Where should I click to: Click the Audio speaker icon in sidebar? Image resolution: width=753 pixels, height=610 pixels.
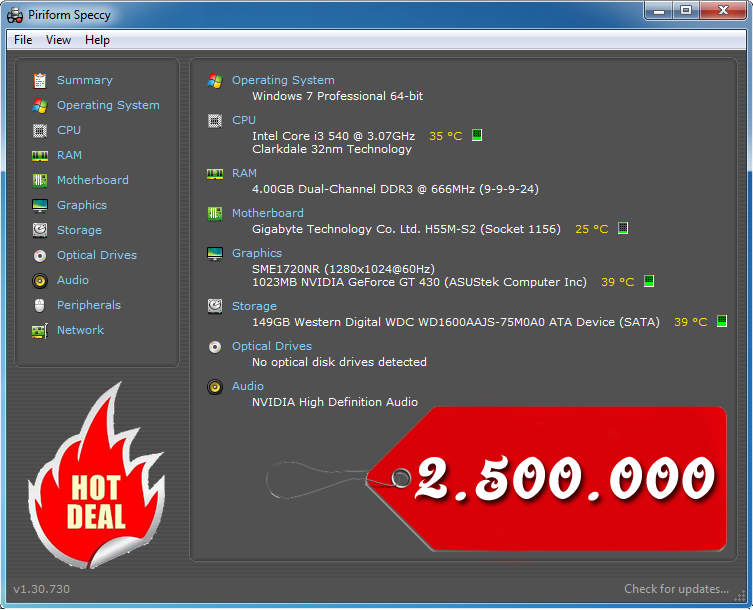coord(40,281)
